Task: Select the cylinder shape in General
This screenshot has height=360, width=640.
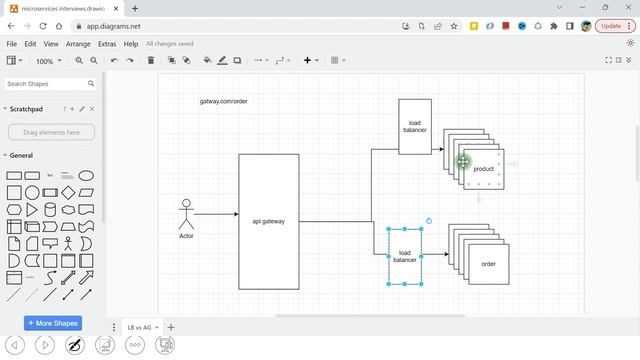Action: (x=50, y=210)
